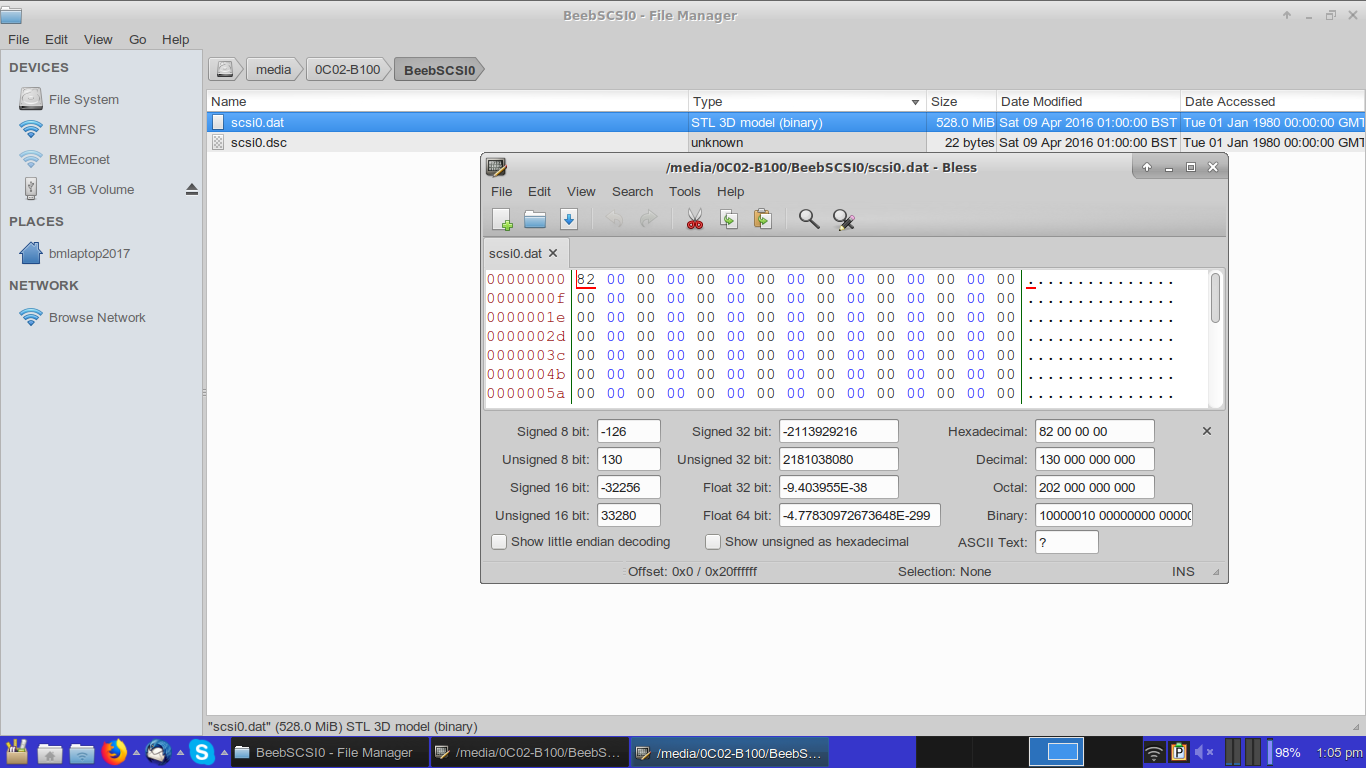
Task: Enable Show unsigned as hexadecimal
Action: tap(713, 542)
